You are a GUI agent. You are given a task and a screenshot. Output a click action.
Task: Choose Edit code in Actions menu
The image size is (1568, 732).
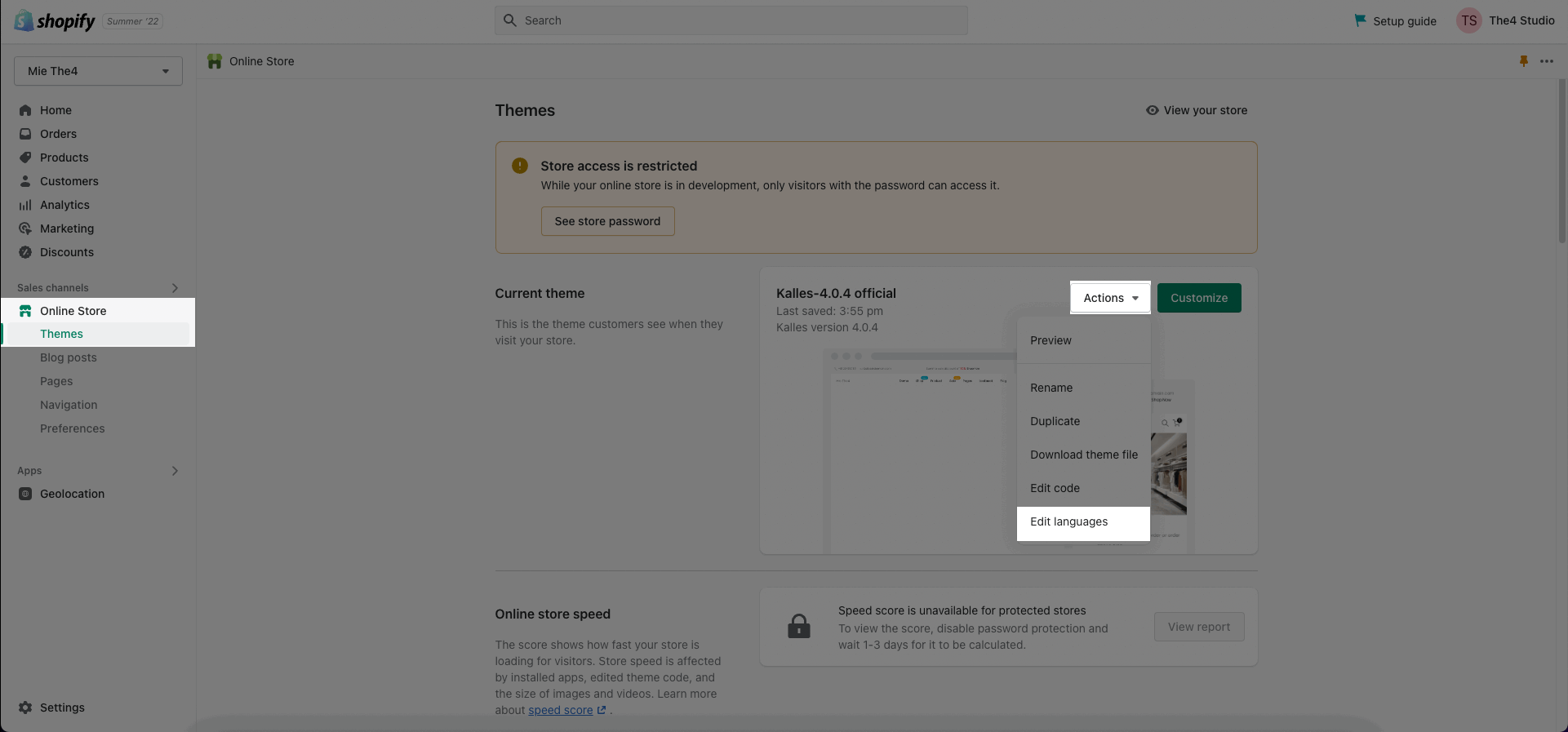pos(1084,488)
